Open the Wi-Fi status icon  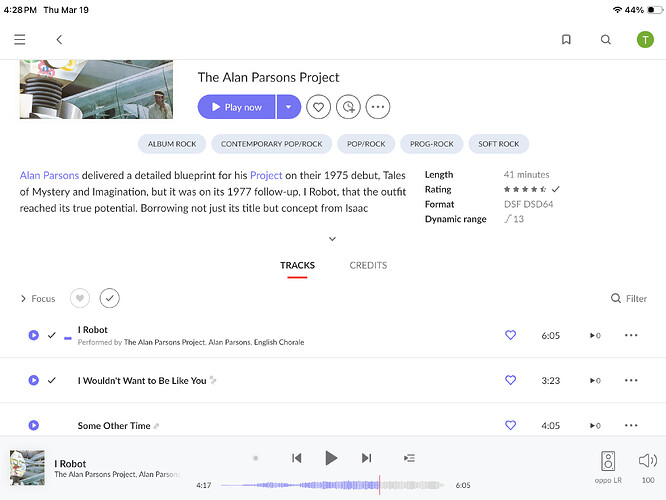[617, 10]
